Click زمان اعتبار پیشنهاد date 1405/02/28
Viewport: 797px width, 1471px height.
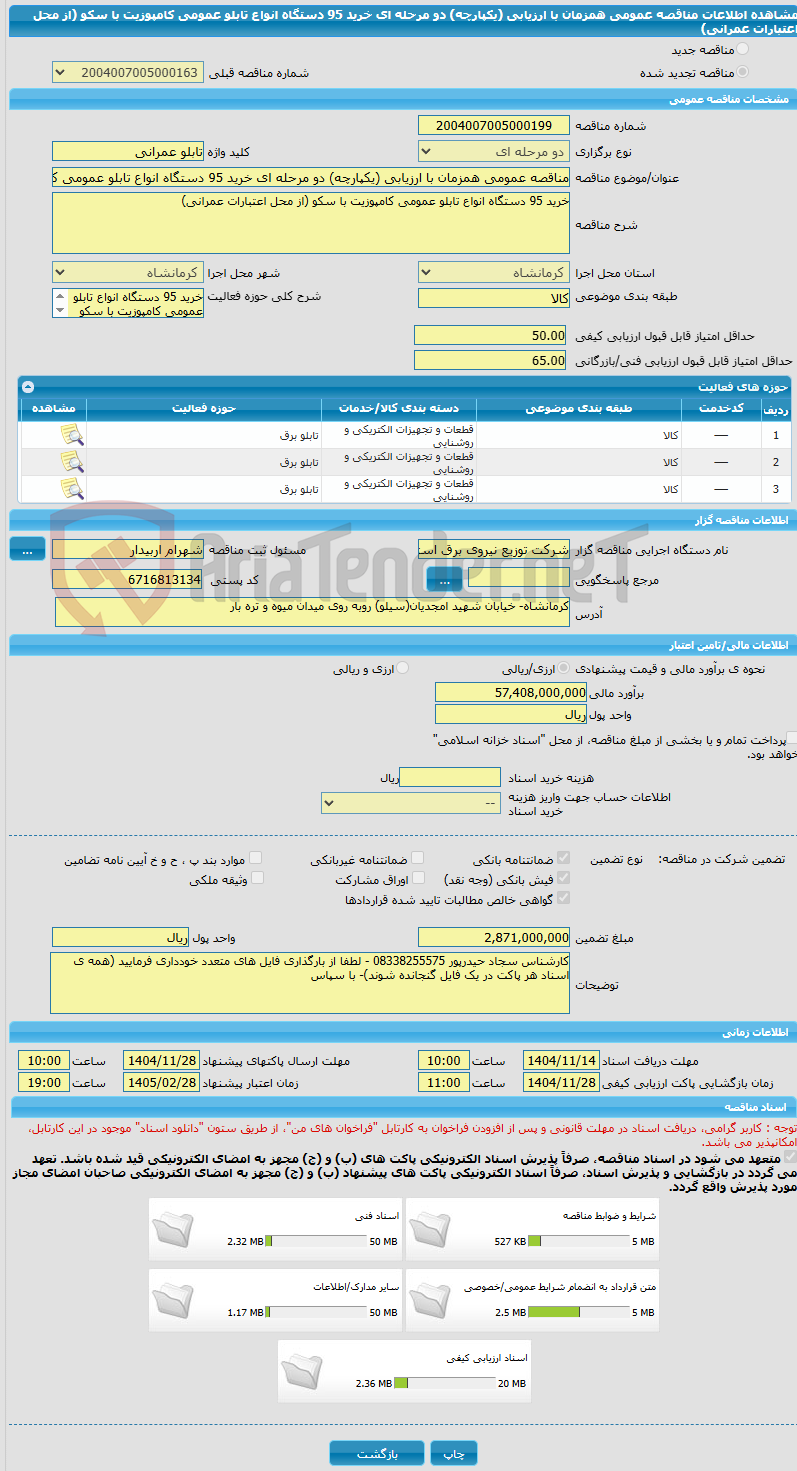click(x=161, y=1082)
